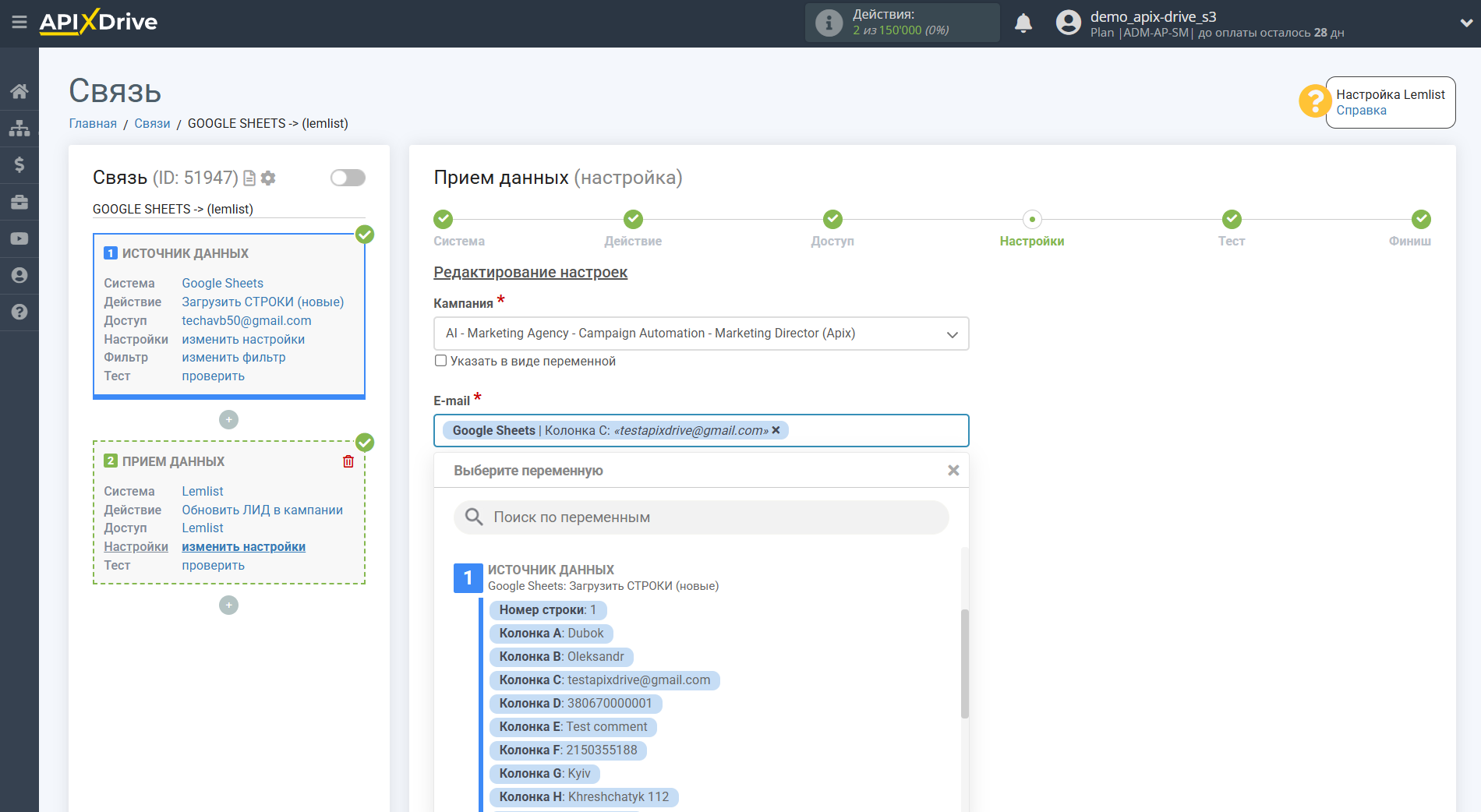Select the Колонка E: Test comment variable
The width and height of the screenshot is (1481, 812).
[573, 727]
